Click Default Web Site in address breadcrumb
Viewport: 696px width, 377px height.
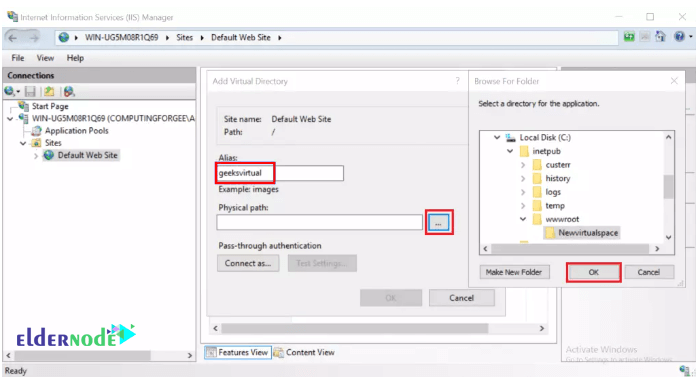(x=241, y=37)
